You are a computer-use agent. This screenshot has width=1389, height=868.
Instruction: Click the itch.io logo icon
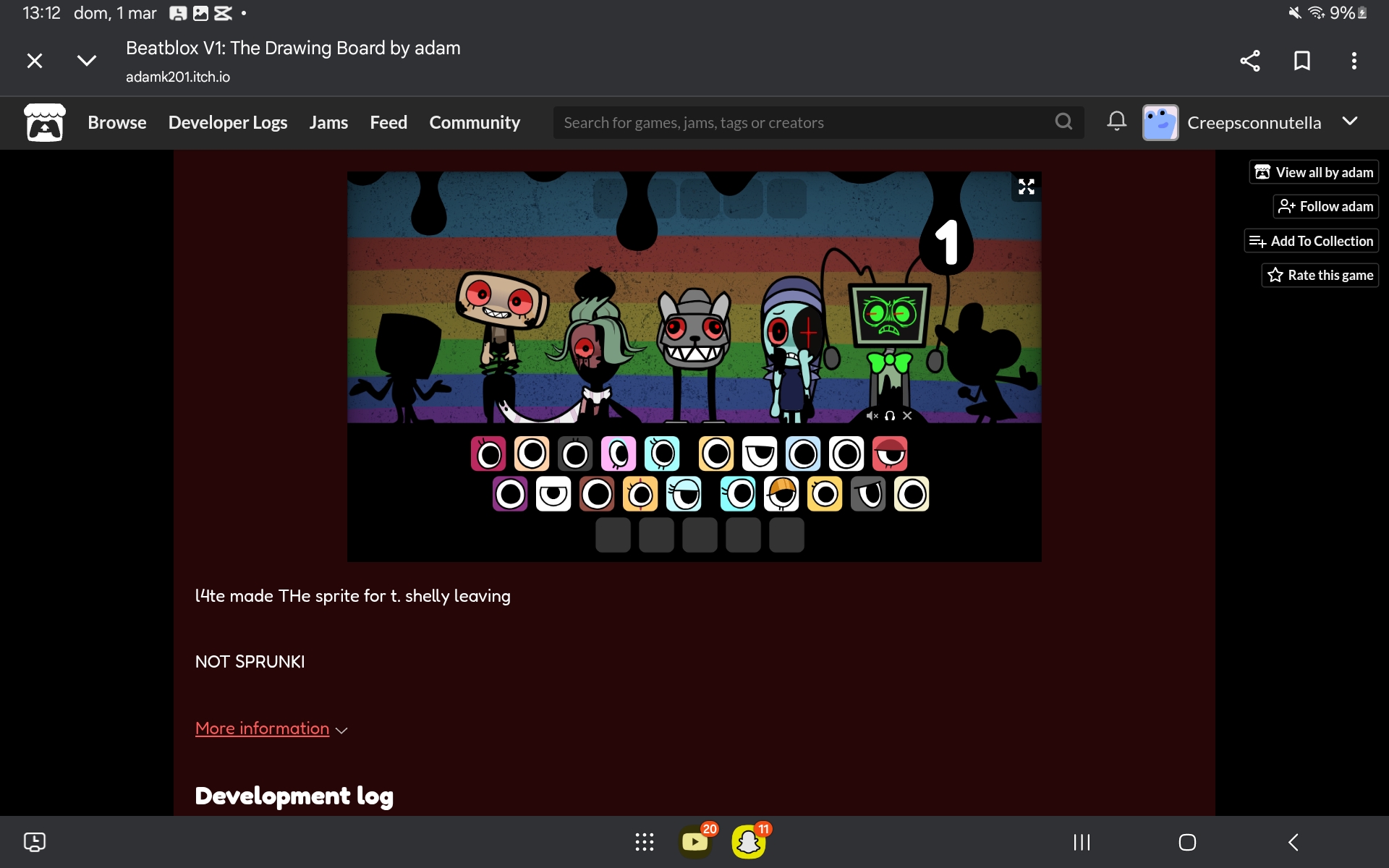[x=45, y=122]
